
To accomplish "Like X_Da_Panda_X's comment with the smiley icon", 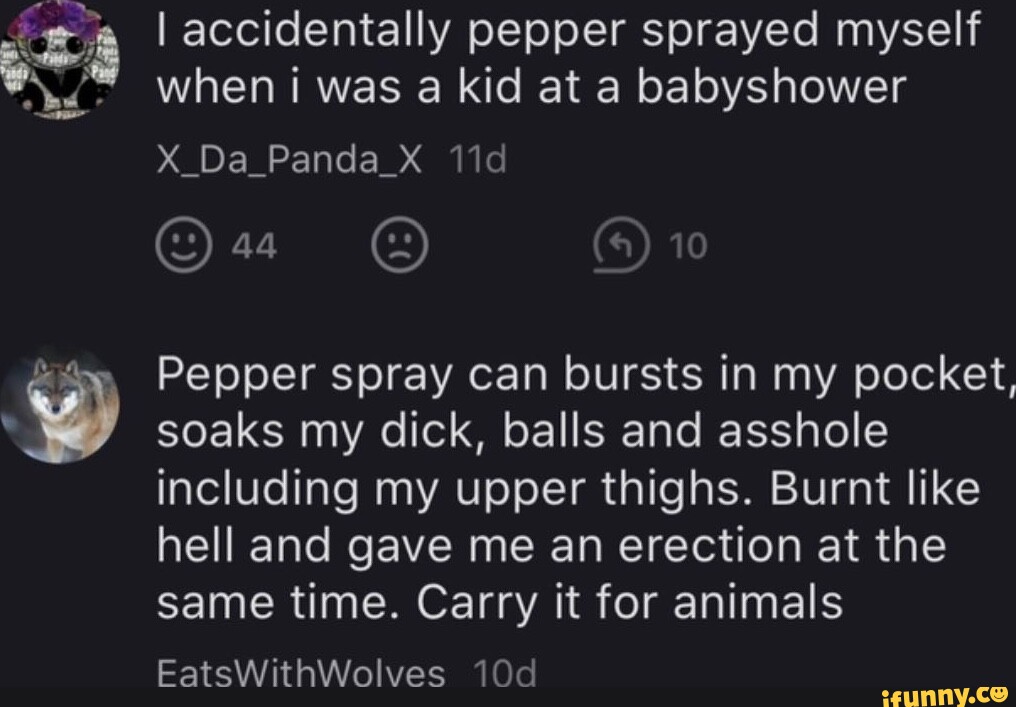I will 180,245.
